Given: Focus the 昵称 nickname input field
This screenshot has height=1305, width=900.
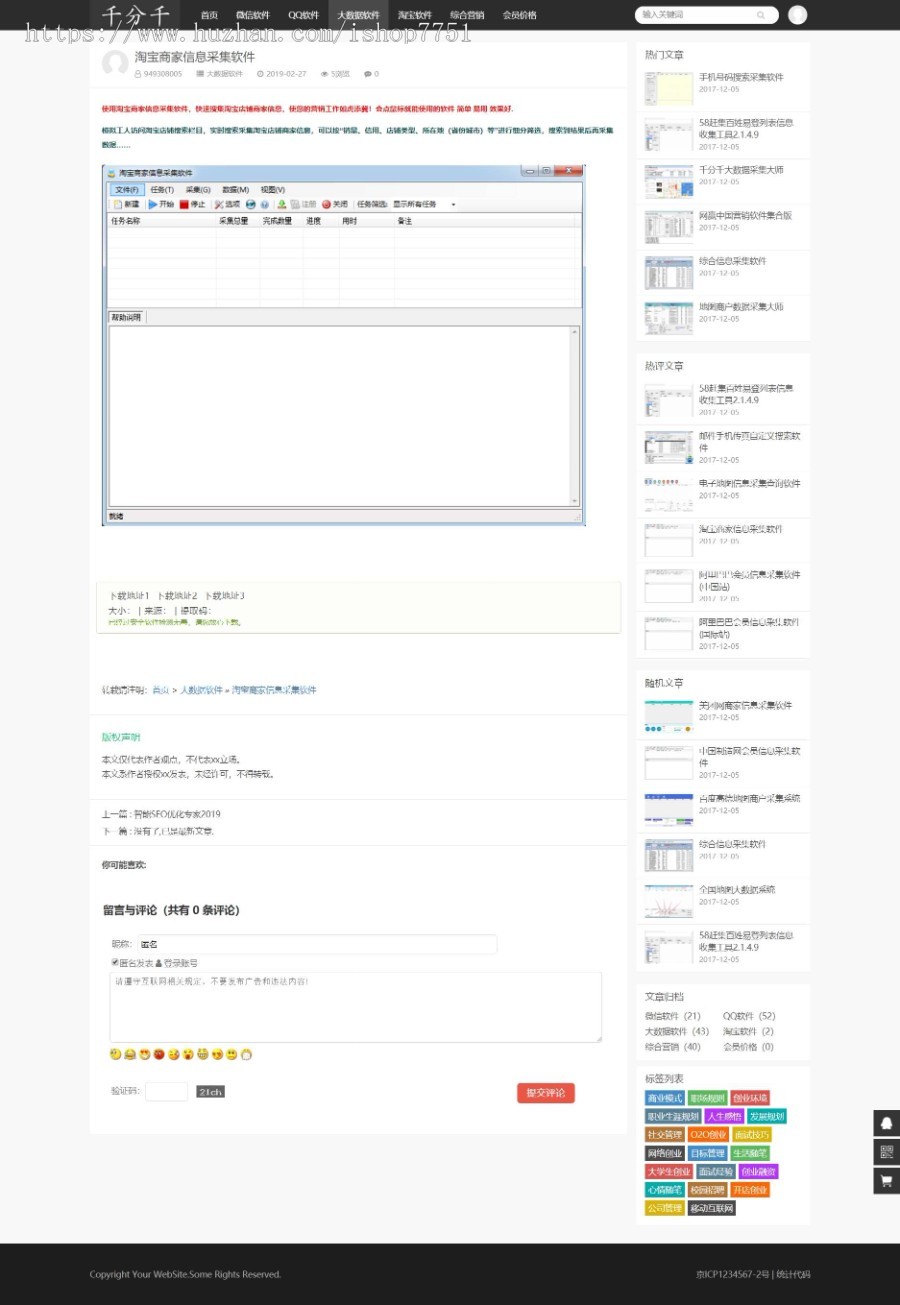Looking at the screenshot, I should click(x=316, y=944).
